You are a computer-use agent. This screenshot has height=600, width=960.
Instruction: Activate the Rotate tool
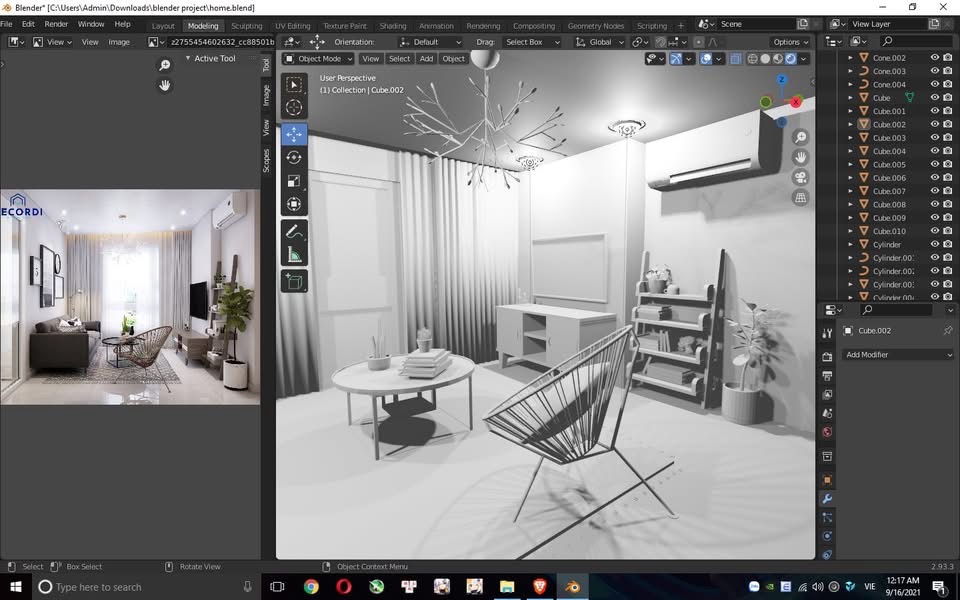click(x=293, y=157)
